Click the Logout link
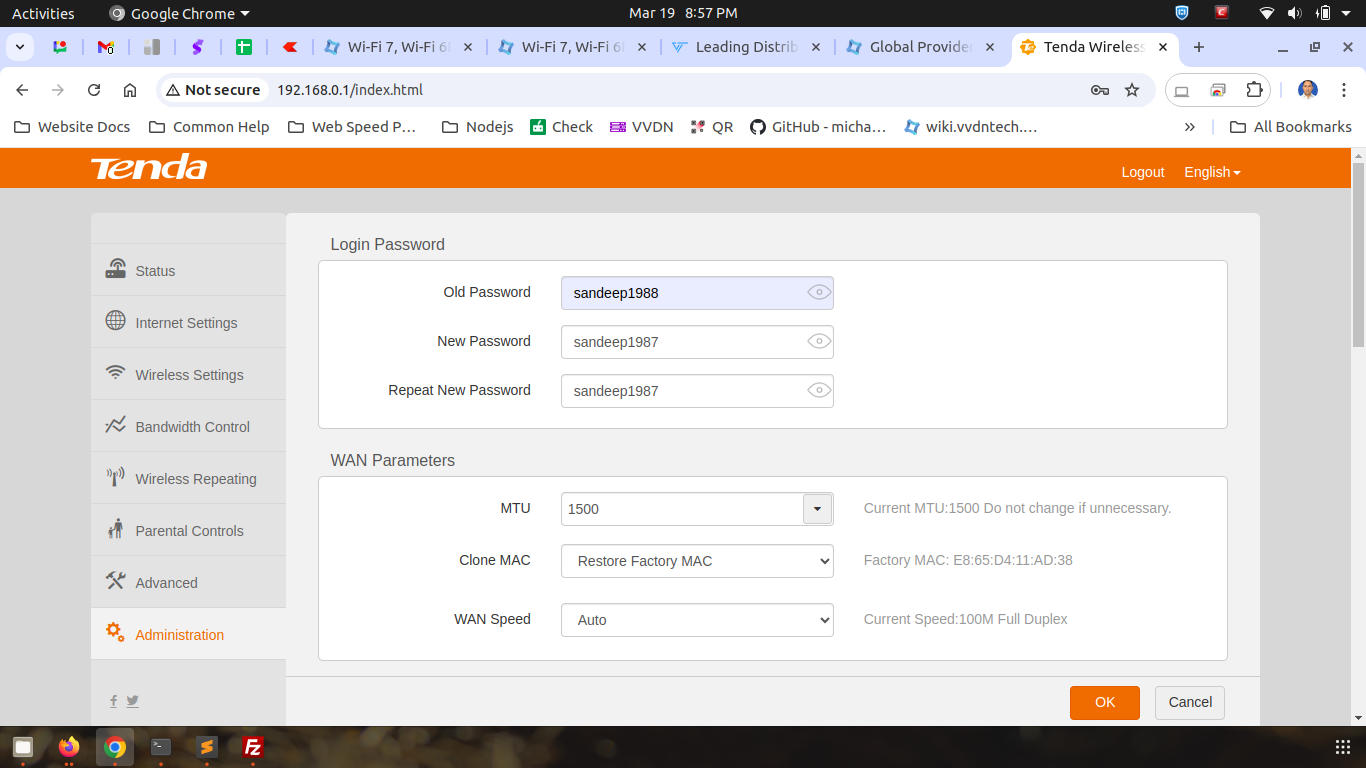The width and height of the screenshot is (1366, 768). (x=1142, y=172)
